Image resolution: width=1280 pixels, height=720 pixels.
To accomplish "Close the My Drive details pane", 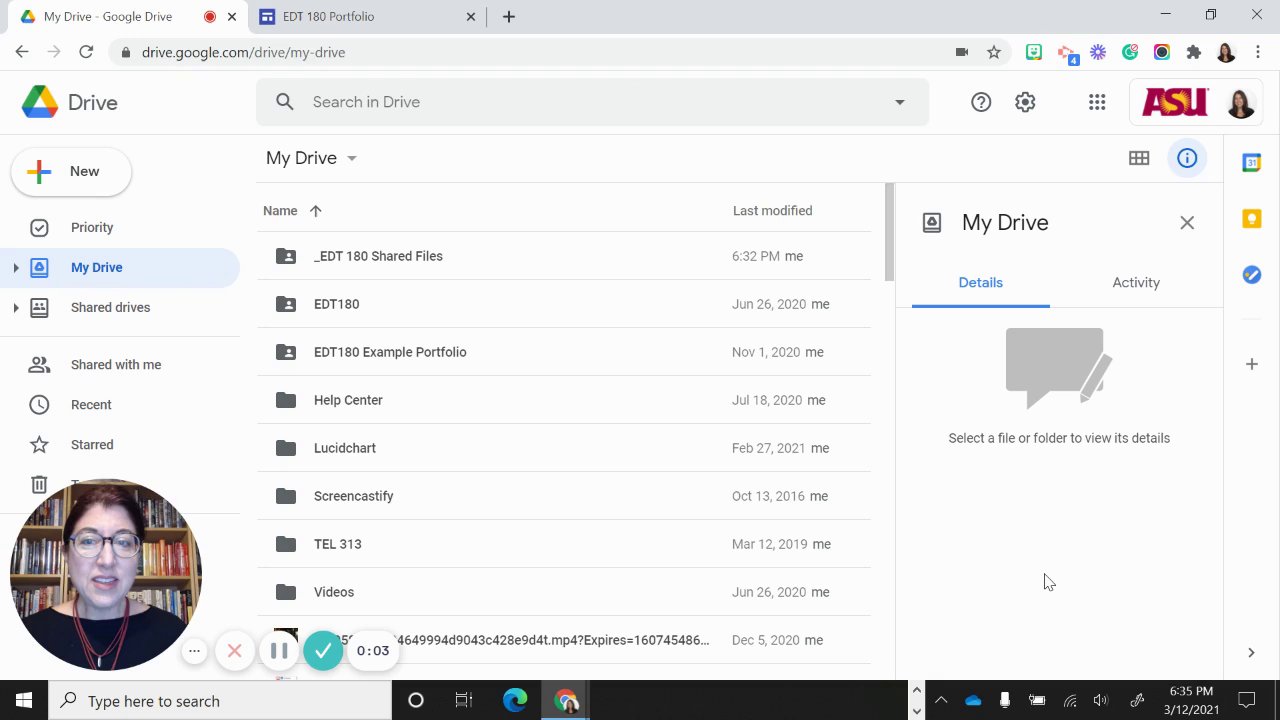I will 1187,223.
